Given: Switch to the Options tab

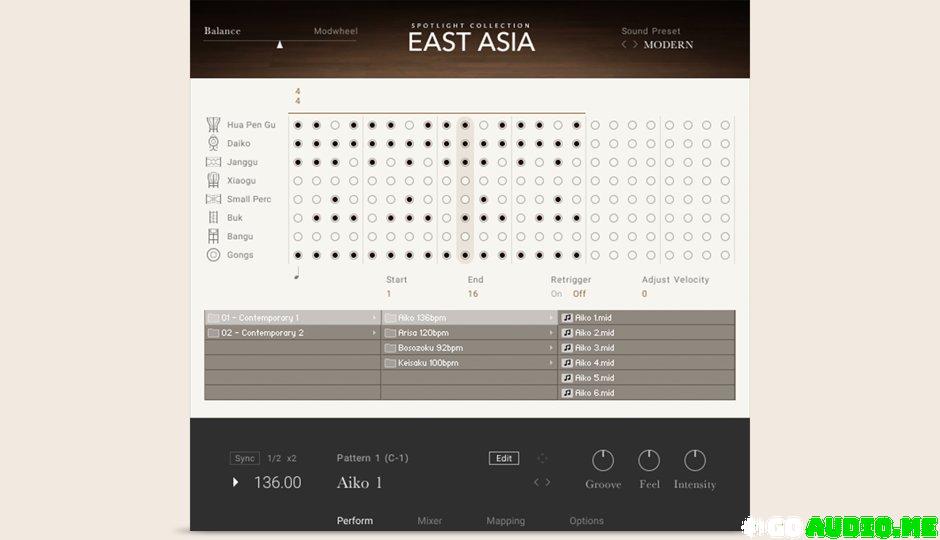Looking at the screenshot, I should pyautogui.click(x=586, y=521).
